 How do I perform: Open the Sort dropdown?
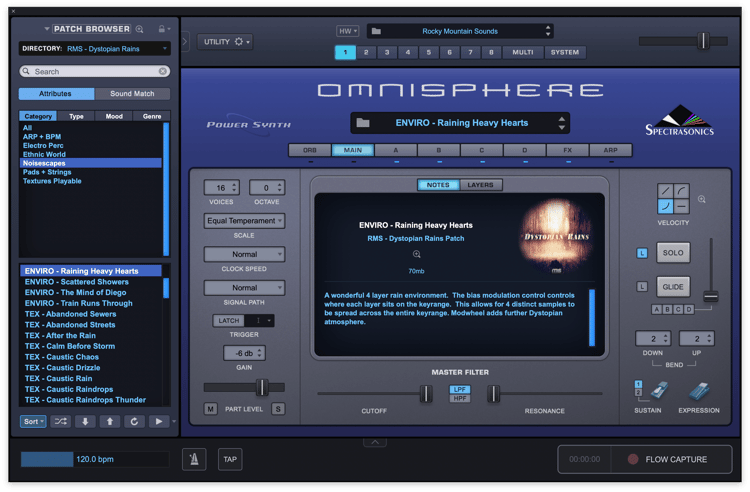point(33,421)
